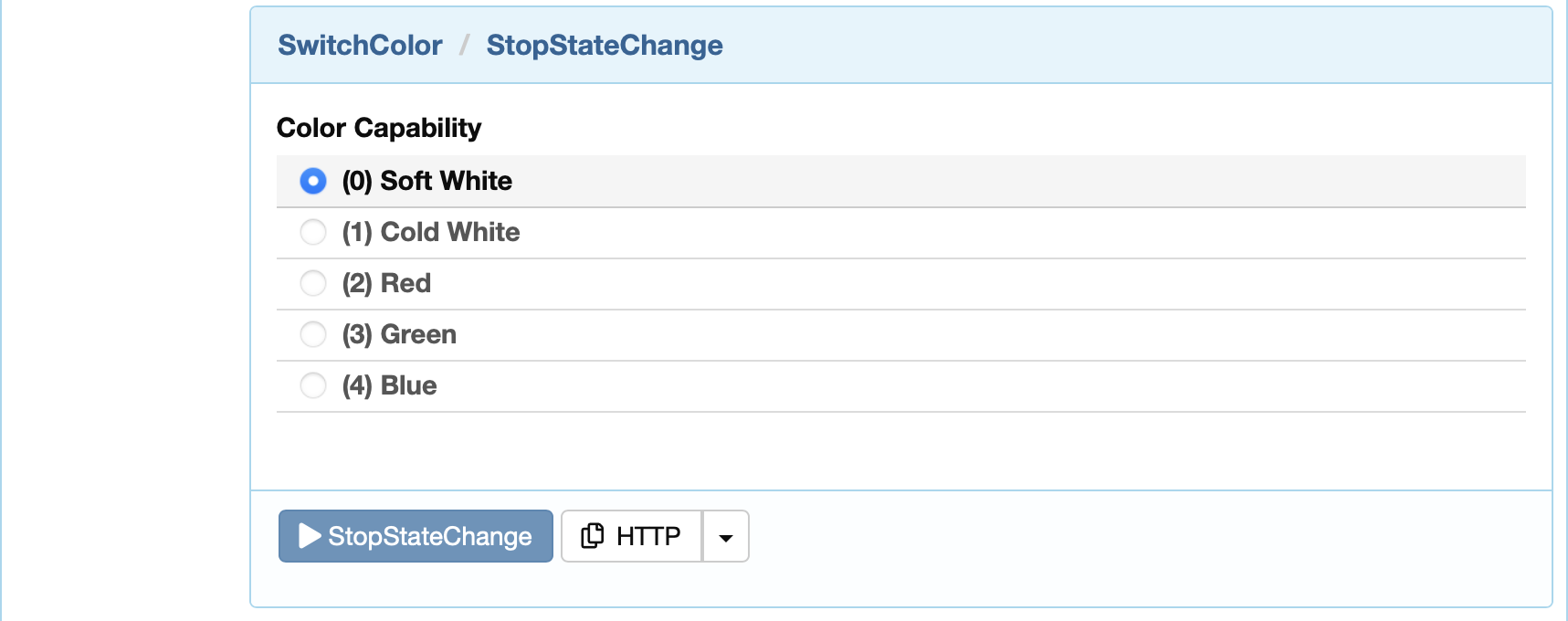Screen dimensions: 1568x621
Task: Click the copy clipboard icon beside HTTP
Action: (593, 536)
